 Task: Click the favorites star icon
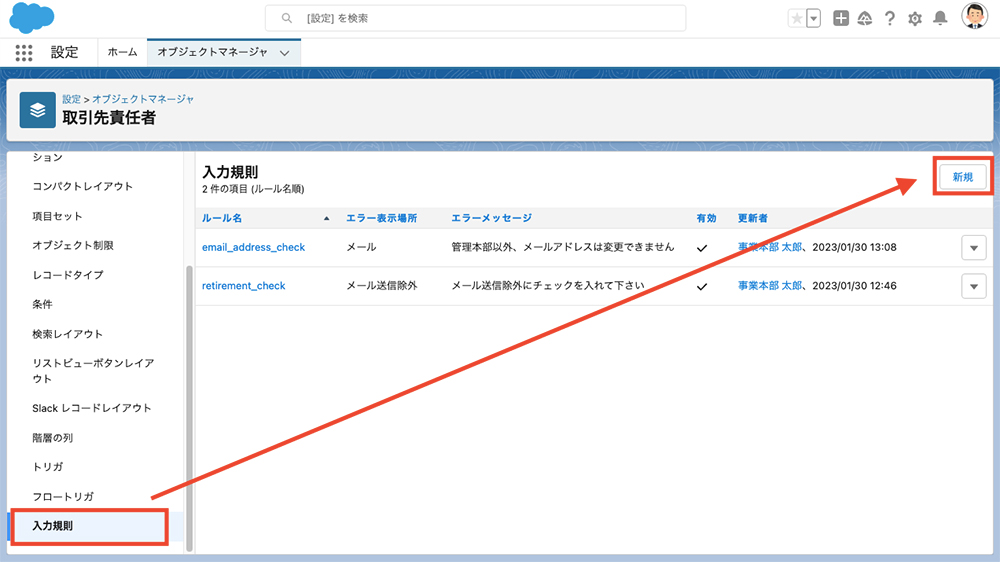pos(797,18)
